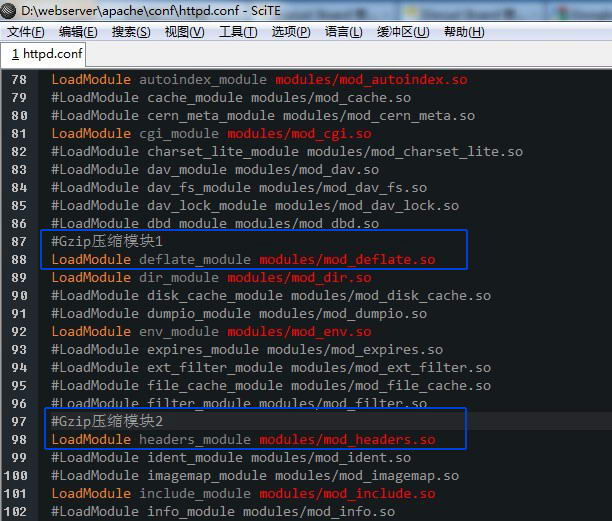612x521 pixels.
Task: Open the 工具(T) menu
Action: pyautogui.click(x=238, y=32)
